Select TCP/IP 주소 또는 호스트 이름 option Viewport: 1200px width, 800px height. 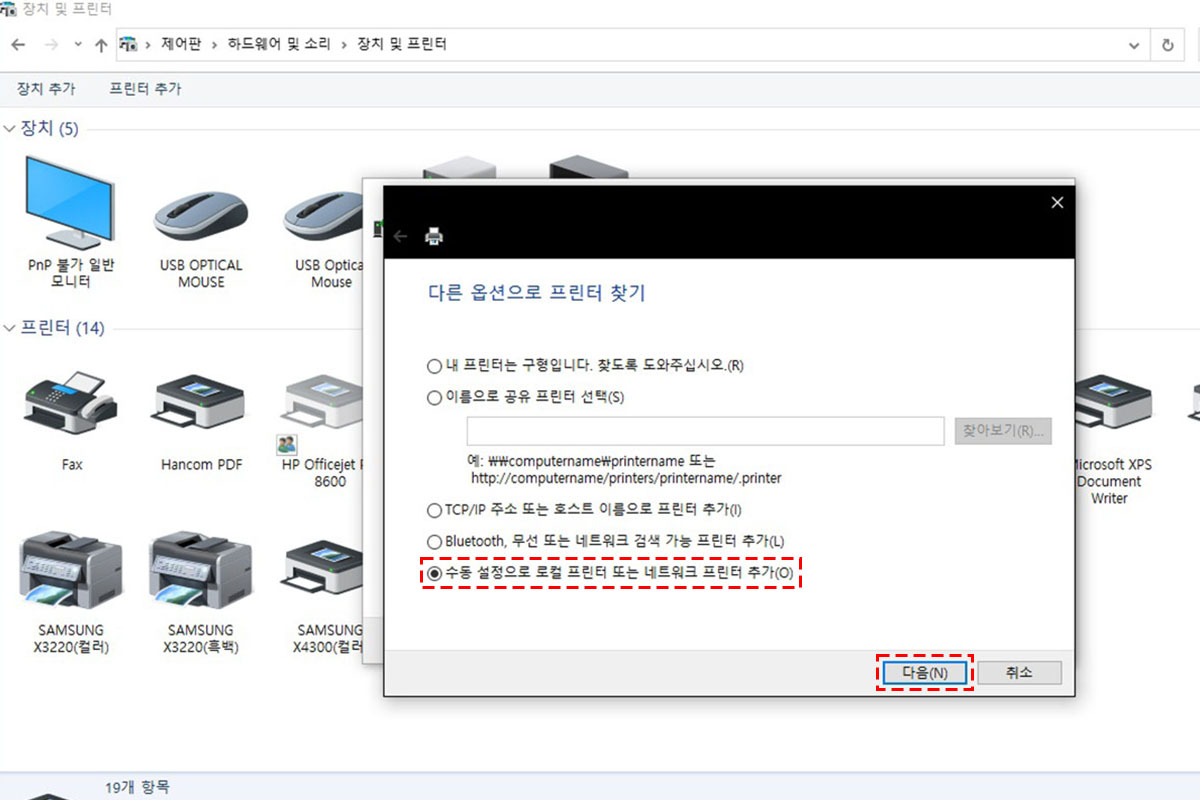tap(434, 509)
